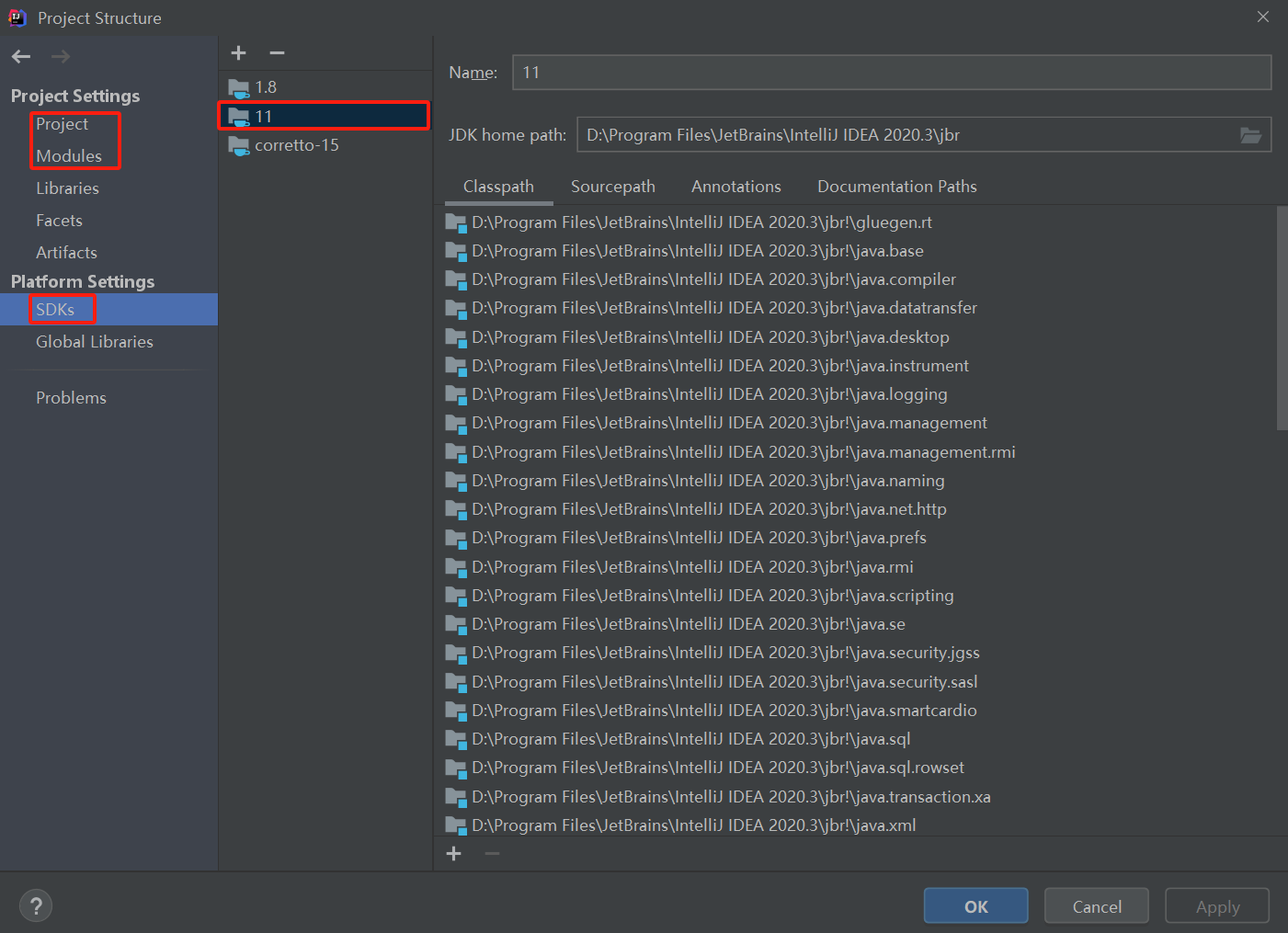1288x933 pixels.
Task: Click the IntelliJ IDEA logo in title bar
Action: [17, 17]
